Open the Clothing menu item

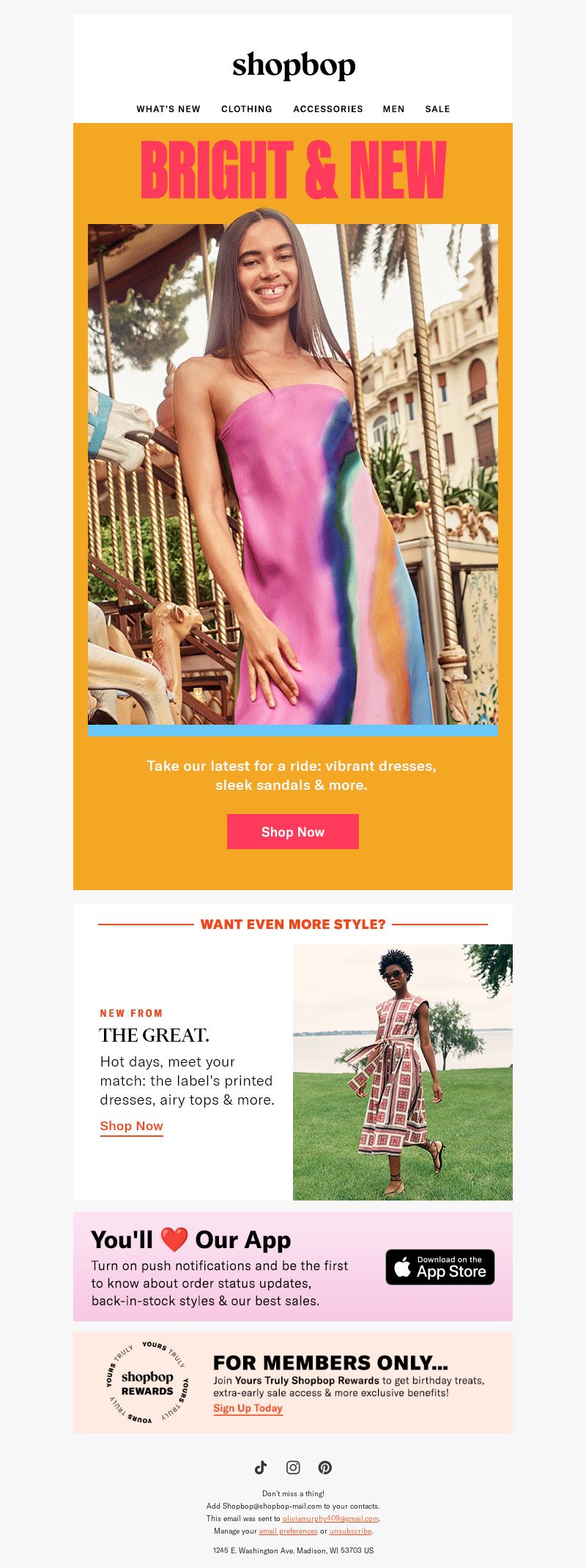247,109
